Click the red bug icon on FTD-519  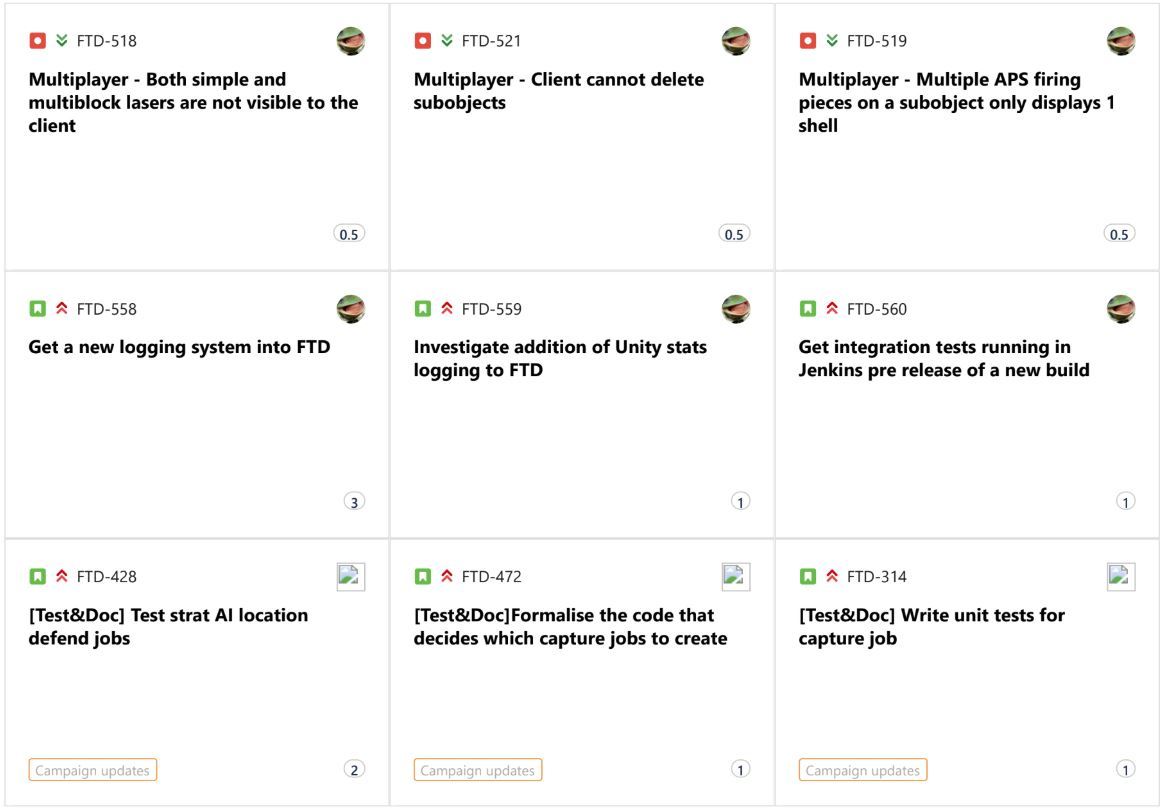pyautogui.click(x=808, y=41)
